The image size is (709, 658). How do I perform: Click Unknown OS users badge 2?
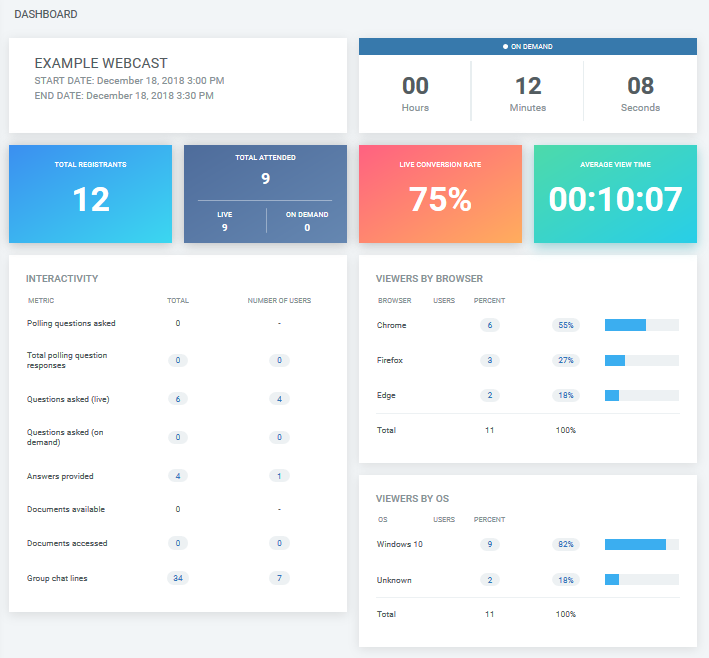tap(490, 580)
